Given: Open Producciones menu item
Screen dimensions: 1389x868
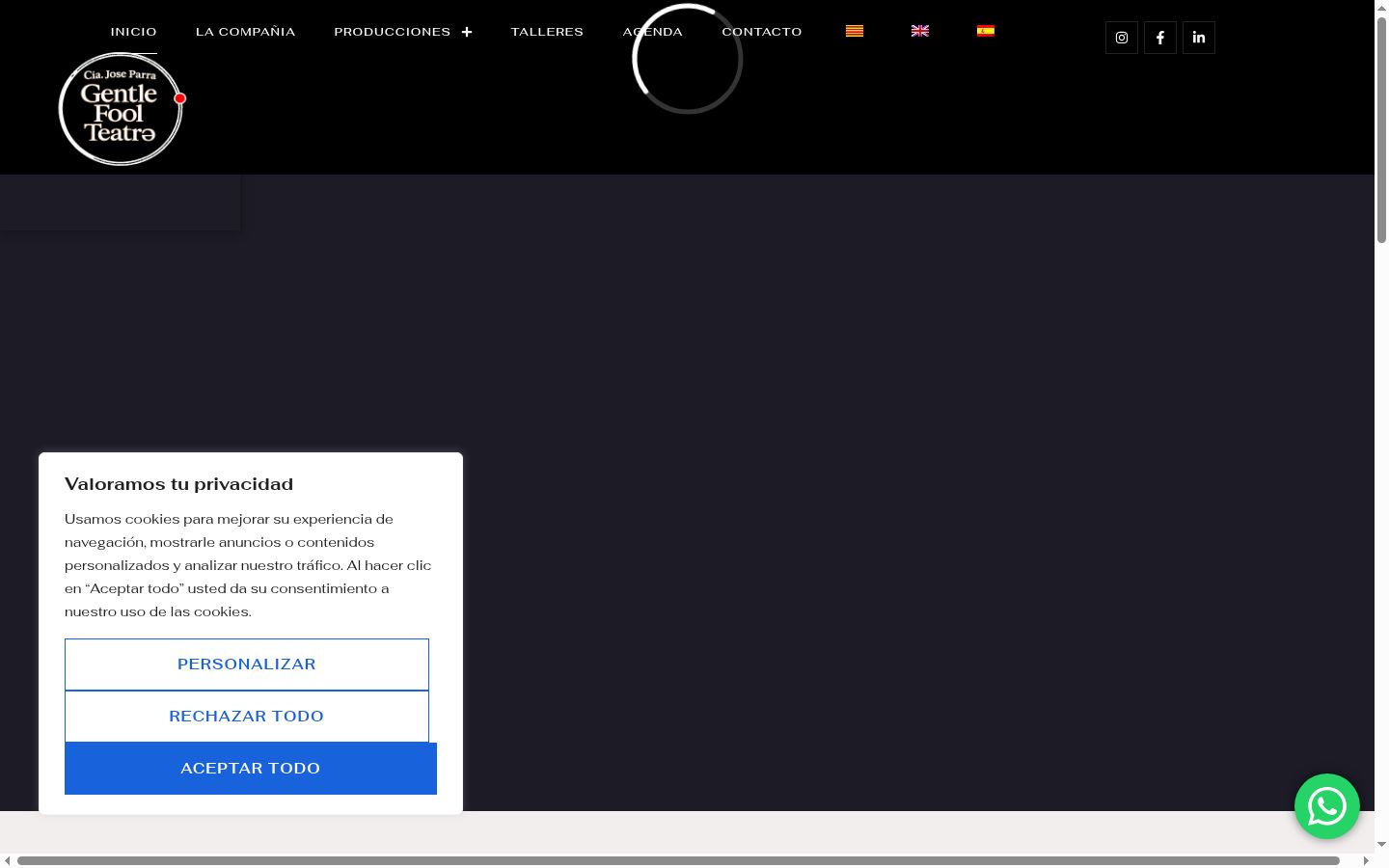Looking at the screenshot, I should click(x=393, y=32).
